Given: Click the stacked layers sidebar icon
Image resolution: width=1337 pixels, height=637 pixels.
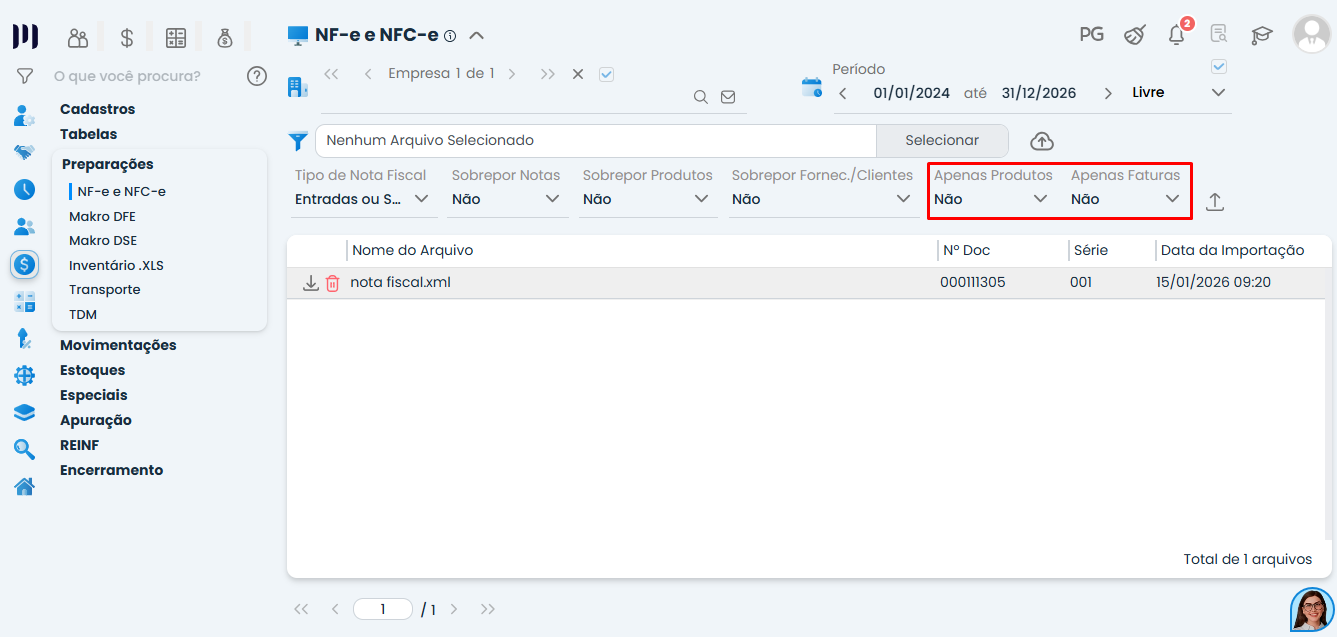Looking at the screenshot, I should tap(25, 413).
